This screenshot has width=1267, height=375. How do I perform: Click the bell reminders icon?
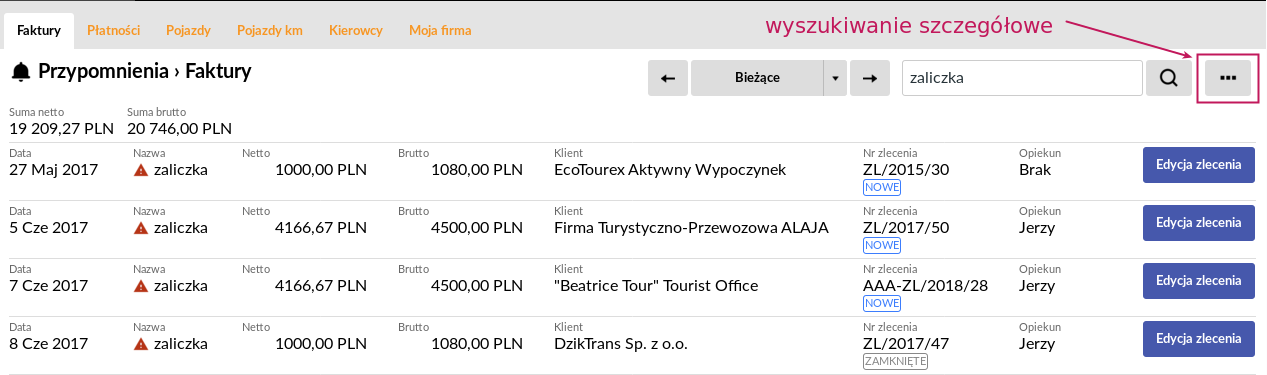click(21, 72)
